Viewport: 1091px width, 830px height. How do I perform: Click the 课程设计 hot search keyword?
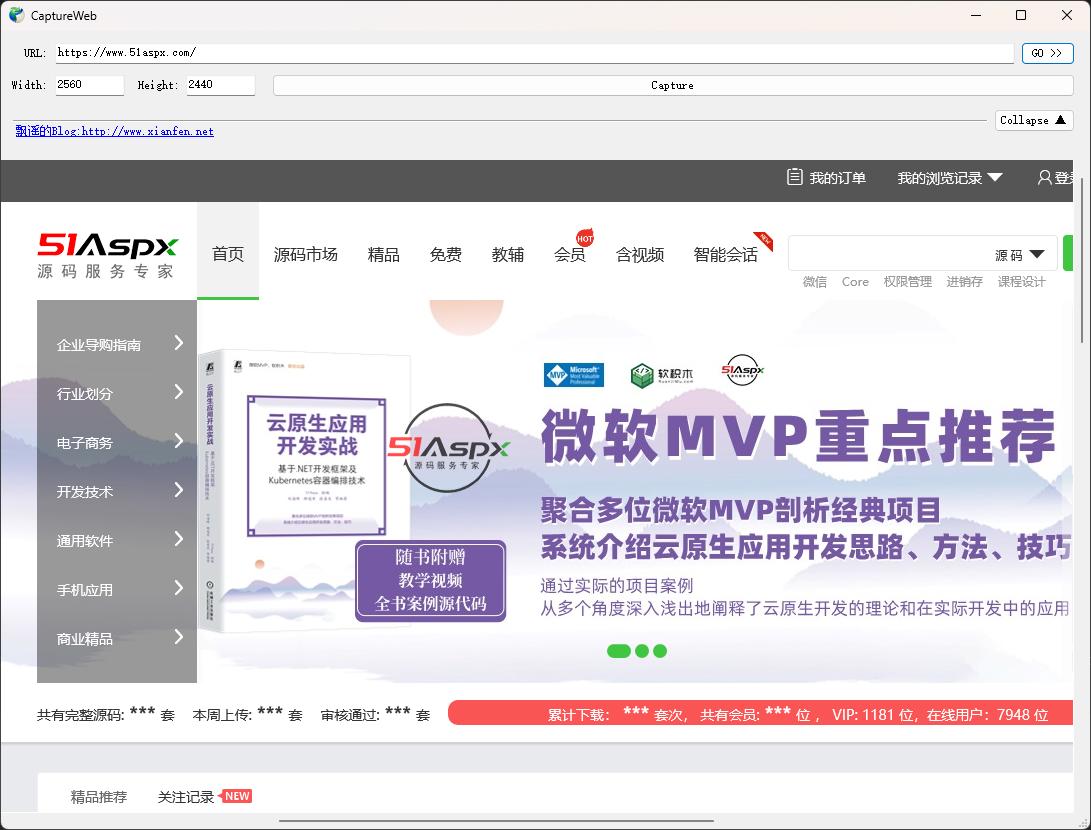click(1021, 281)
